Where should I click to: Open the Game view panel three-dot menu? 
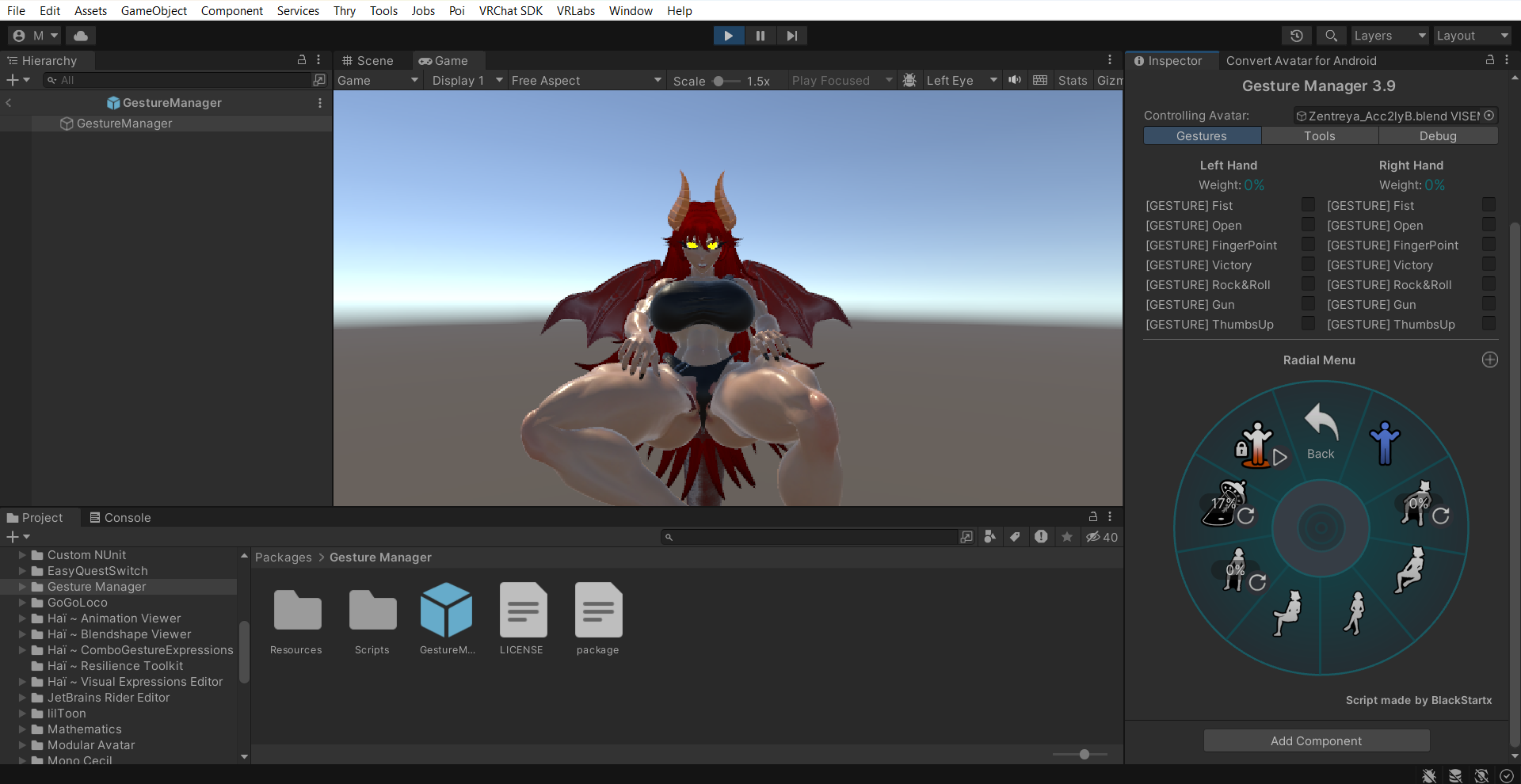click(1110, 60)
